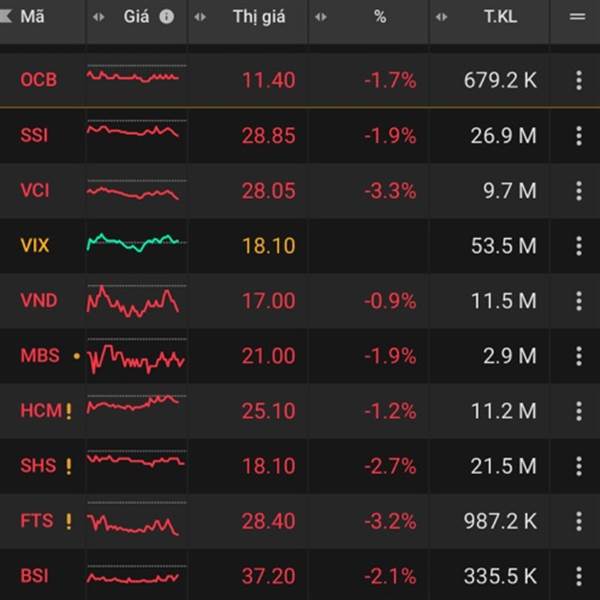600x600 pixels.
Task: Open the three-dot menu for BSI
Action: pyautogui.click(x=578, y=576)
